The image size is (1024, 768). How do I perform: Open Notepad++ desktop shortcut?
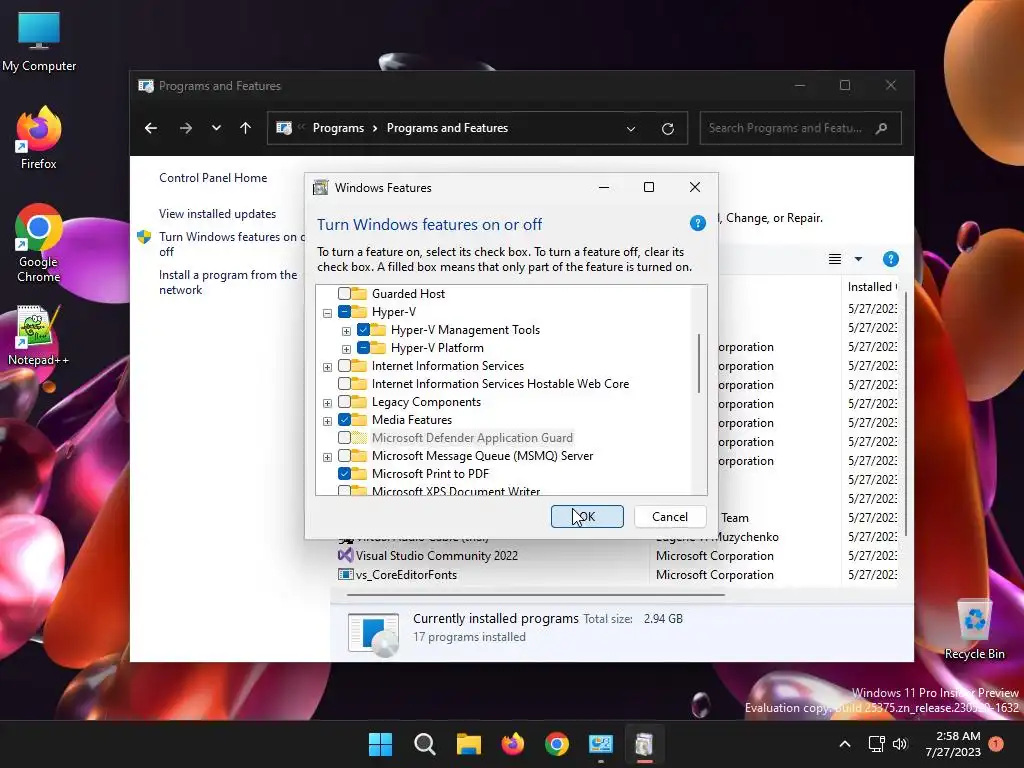coord(39,335)
